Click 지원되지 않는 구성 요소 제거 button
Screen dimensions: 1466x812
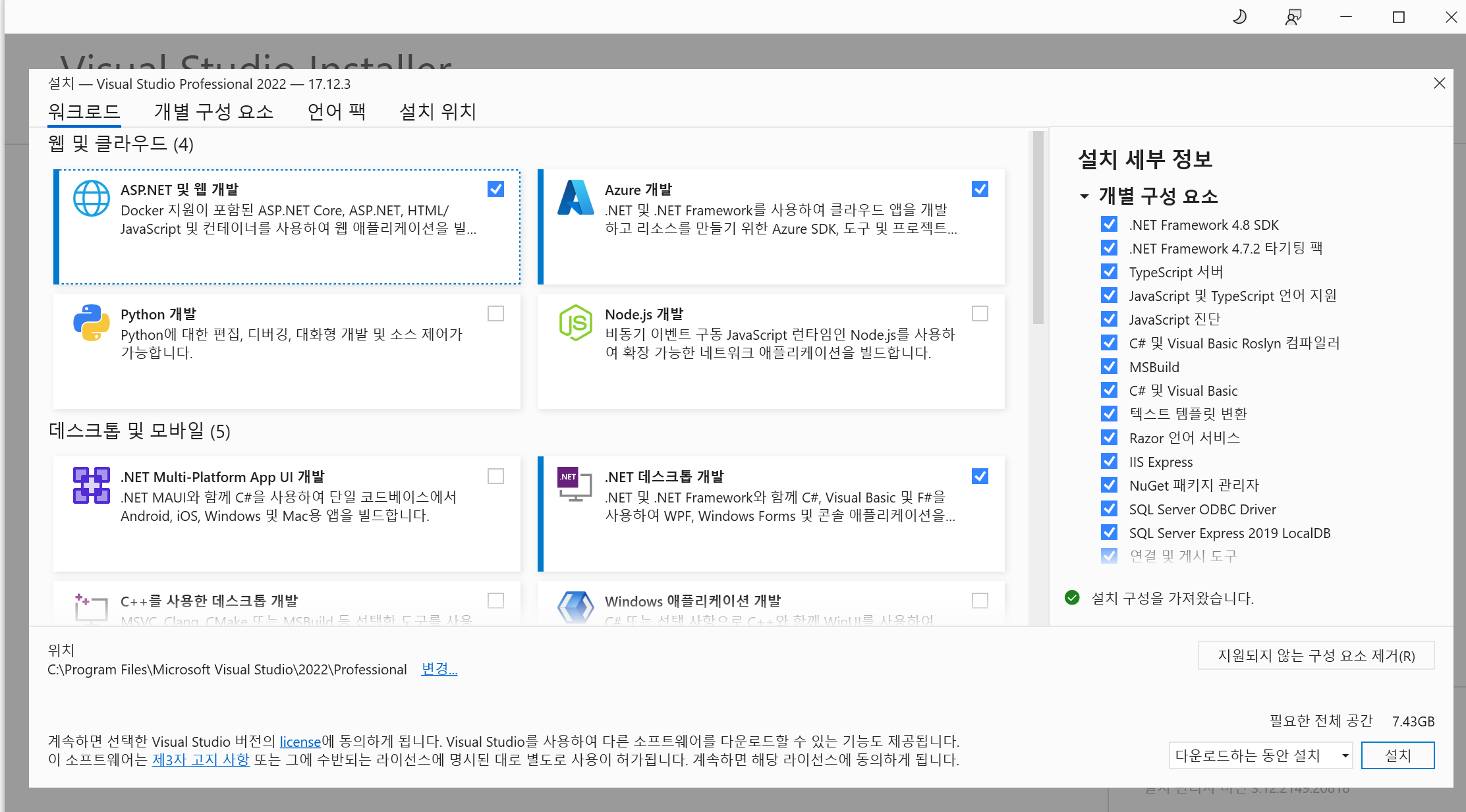tap(1316, 655)
